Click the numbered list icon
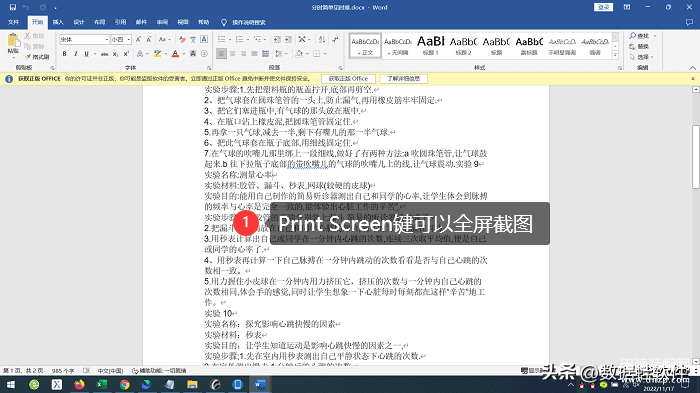The height and width of the screenshot is (393, 700). coord(239,39)
